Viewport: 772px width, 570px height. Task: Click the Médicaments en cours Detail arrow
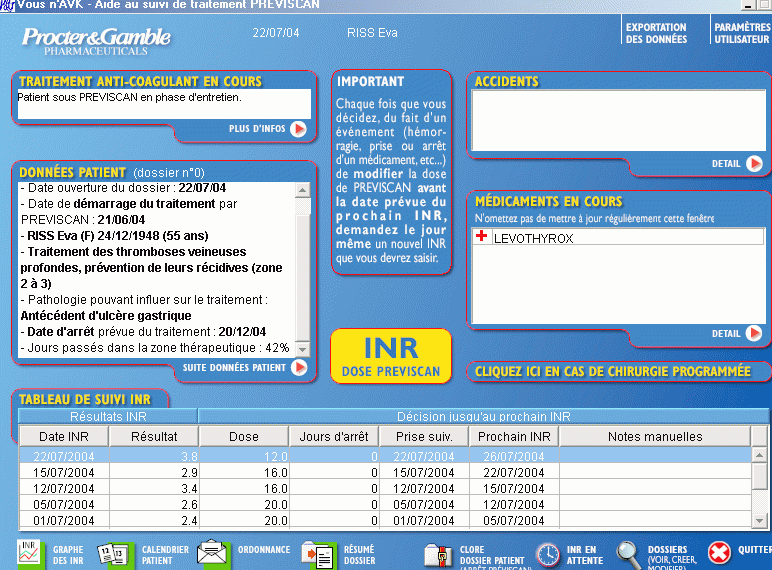click(x=754, y=333)
